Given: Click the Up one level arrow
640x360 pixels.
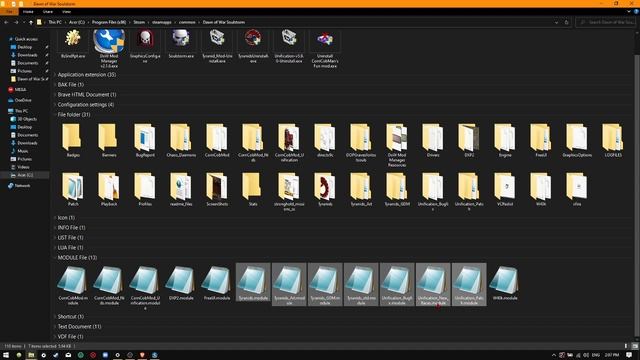Looking at the screenshot, I should coord(31,22).
